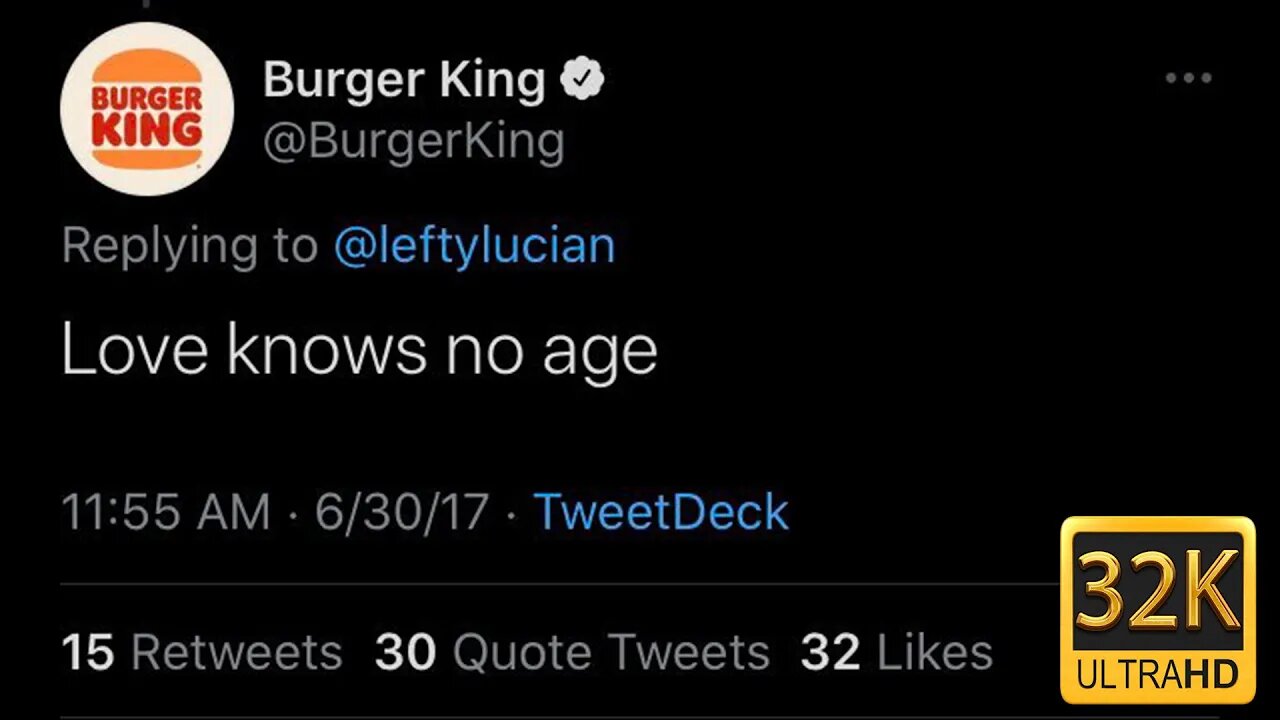The image size is (1280, 720).
Task: Click the 6/30/17 tweet date
Action: [x=402, y=512]
